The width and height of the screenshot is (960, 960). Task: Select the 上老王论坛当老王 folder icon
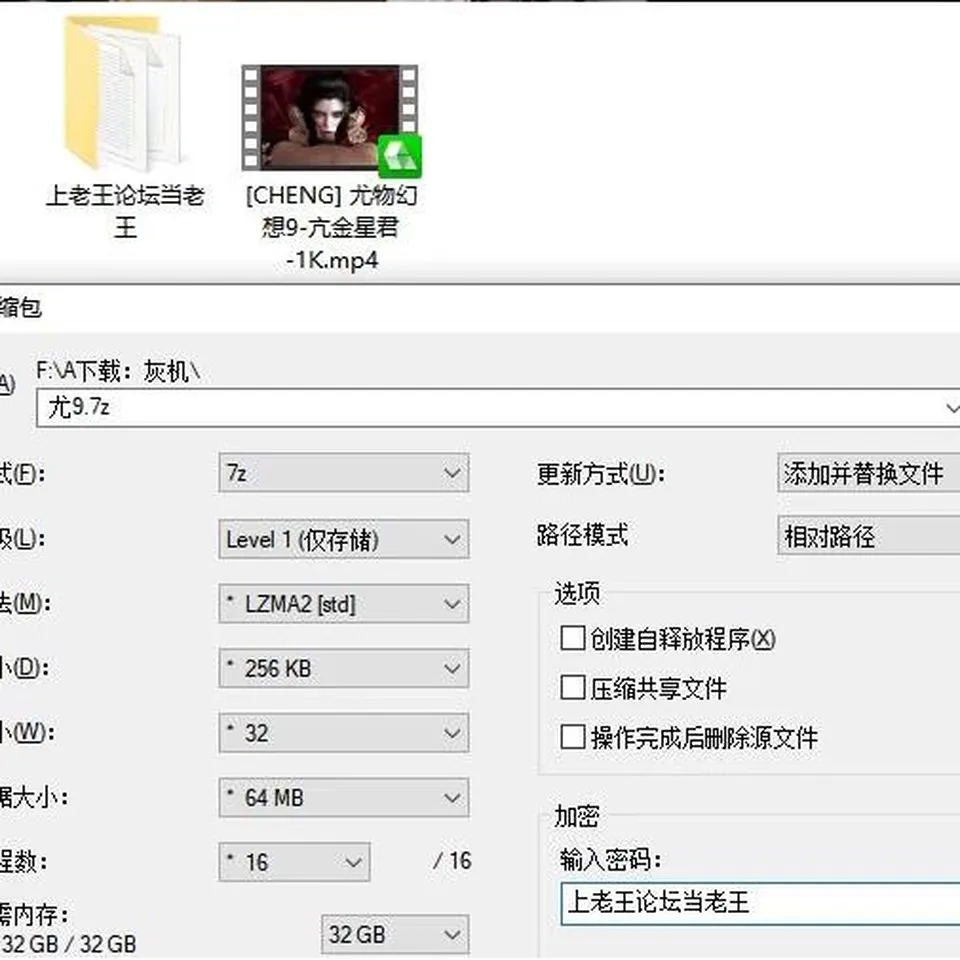tap(124, 93)
